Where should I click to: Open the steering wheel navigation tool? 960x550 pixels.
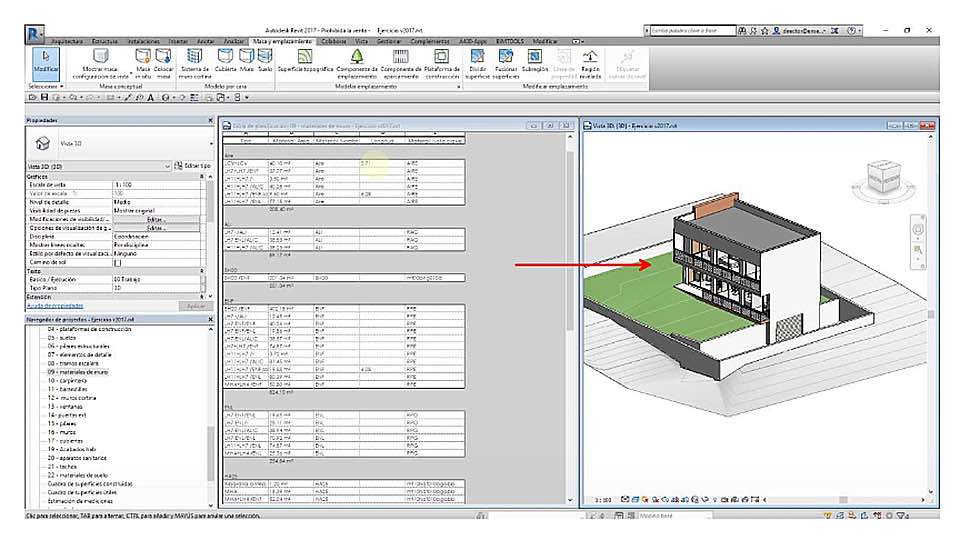pos(918,230)
